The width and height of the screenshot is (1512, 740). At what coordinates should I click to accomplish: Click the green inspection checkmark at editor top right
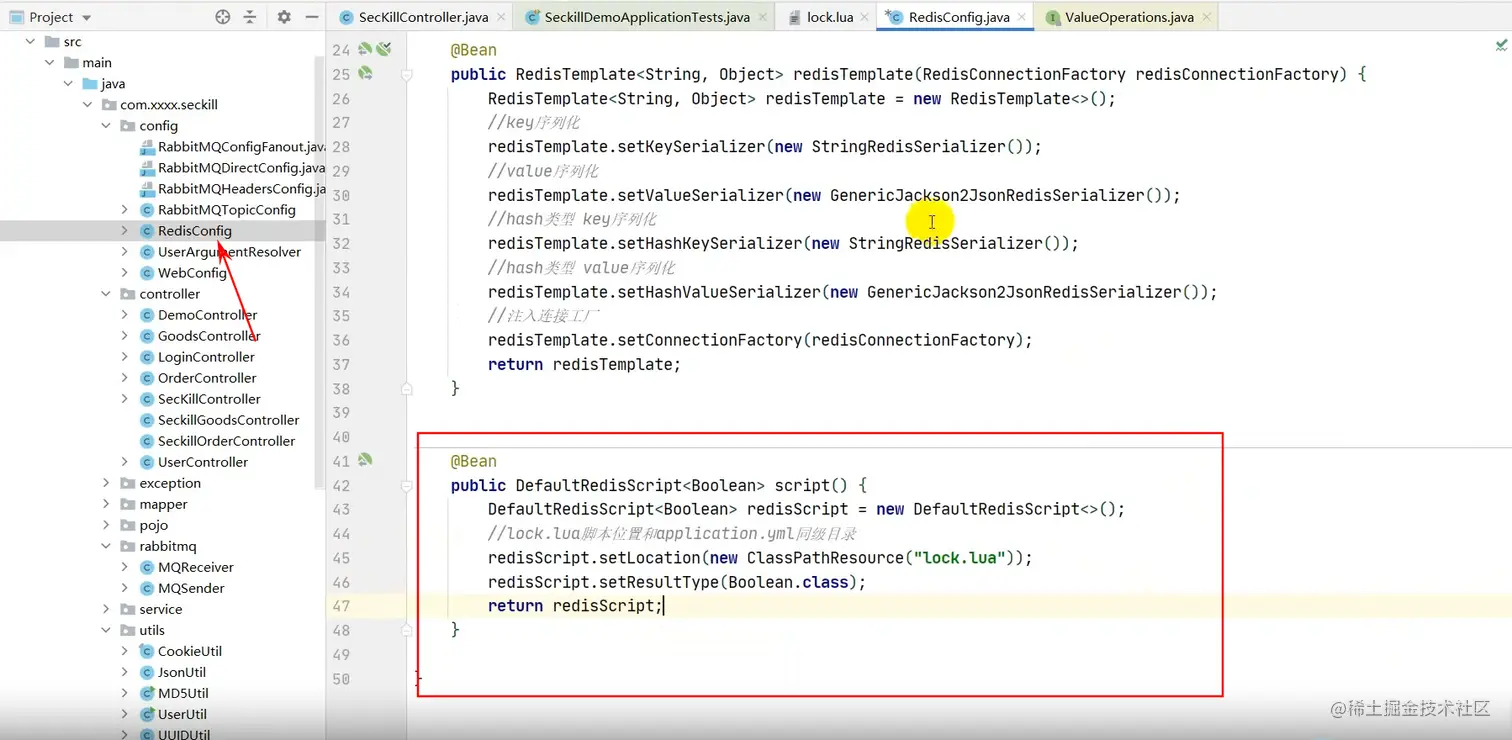(1501, 45)
